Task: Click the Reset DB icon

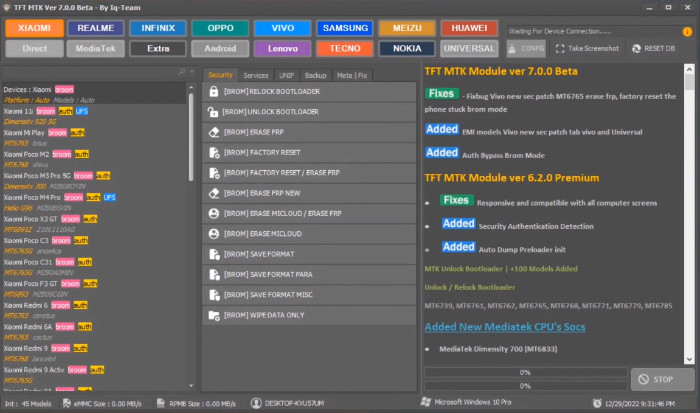Action: click(x=635, y=48)
